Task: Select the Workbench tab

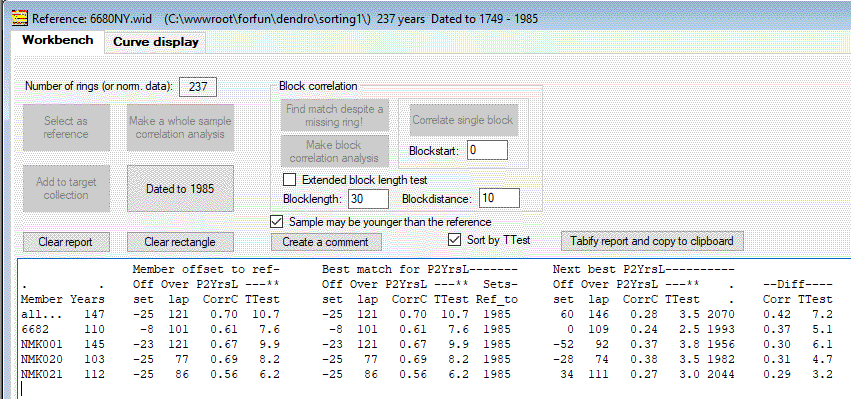Action: [58, 41]
